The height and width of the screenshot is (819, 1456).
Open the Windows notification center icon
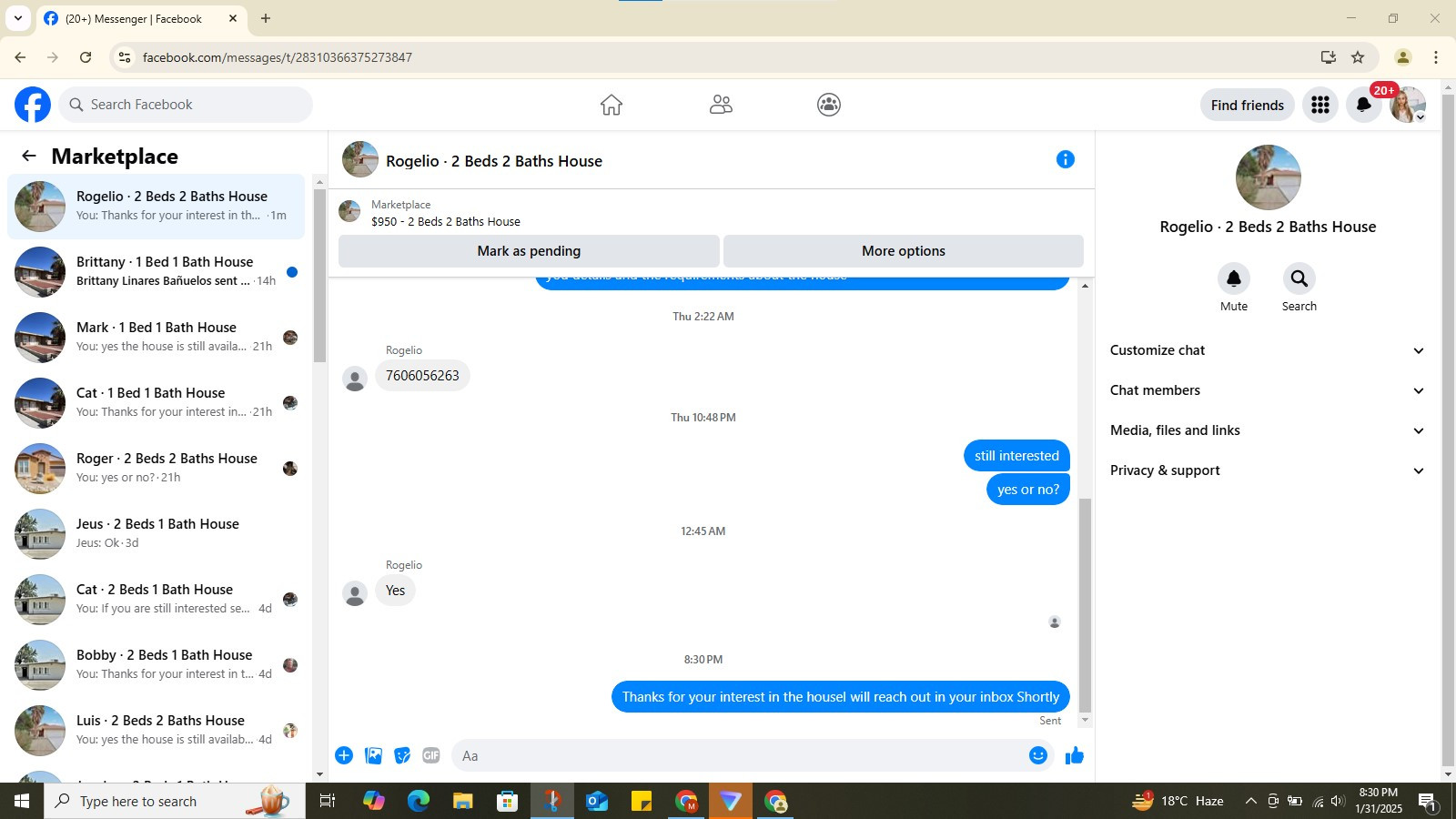[x=1428, y=801]
